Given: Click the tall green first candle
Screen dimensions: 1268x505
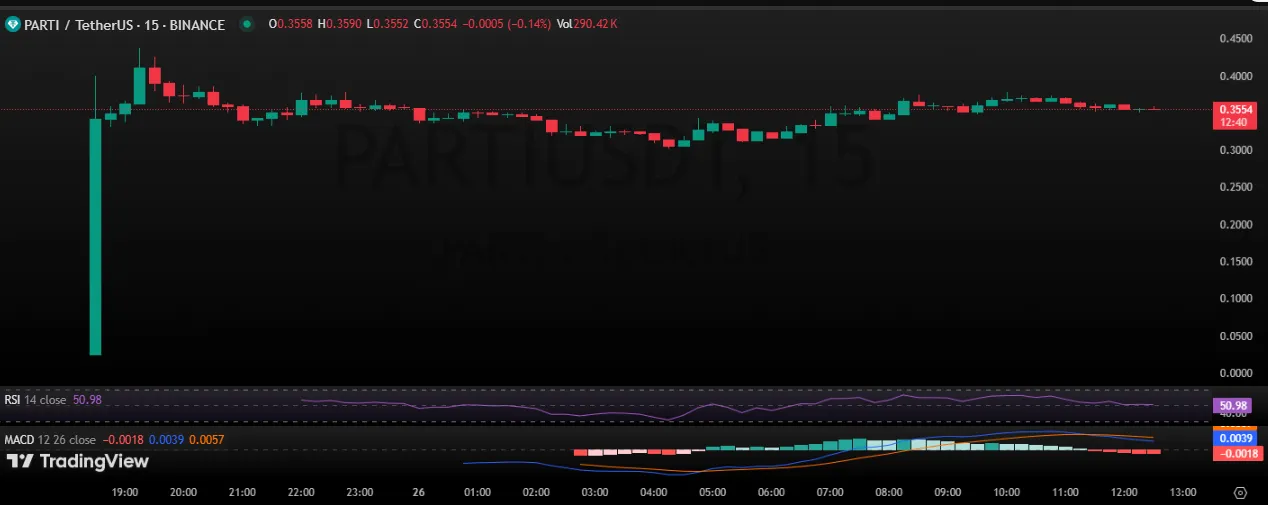Looking at the screenshot, I should point(96,236).
